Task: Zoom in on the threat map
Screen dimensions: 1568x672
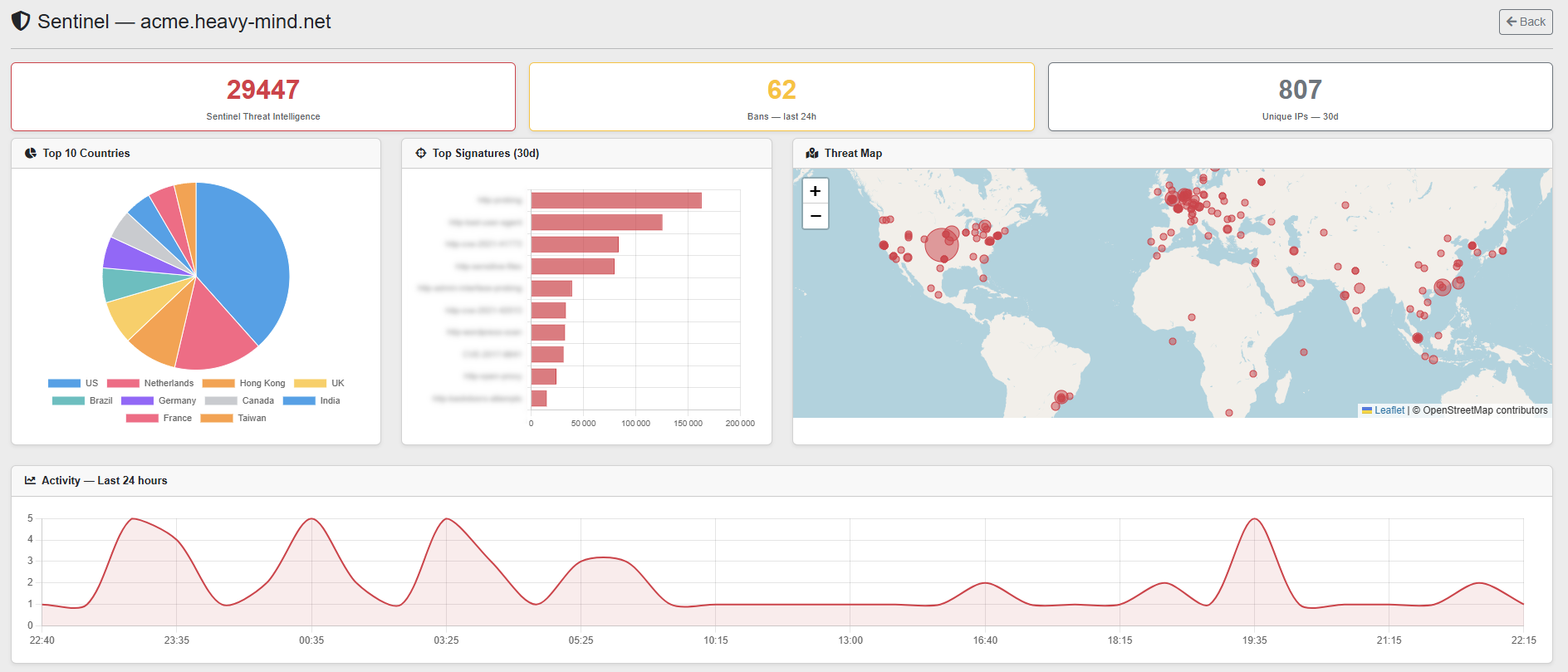Action: [x=816, y=191]
